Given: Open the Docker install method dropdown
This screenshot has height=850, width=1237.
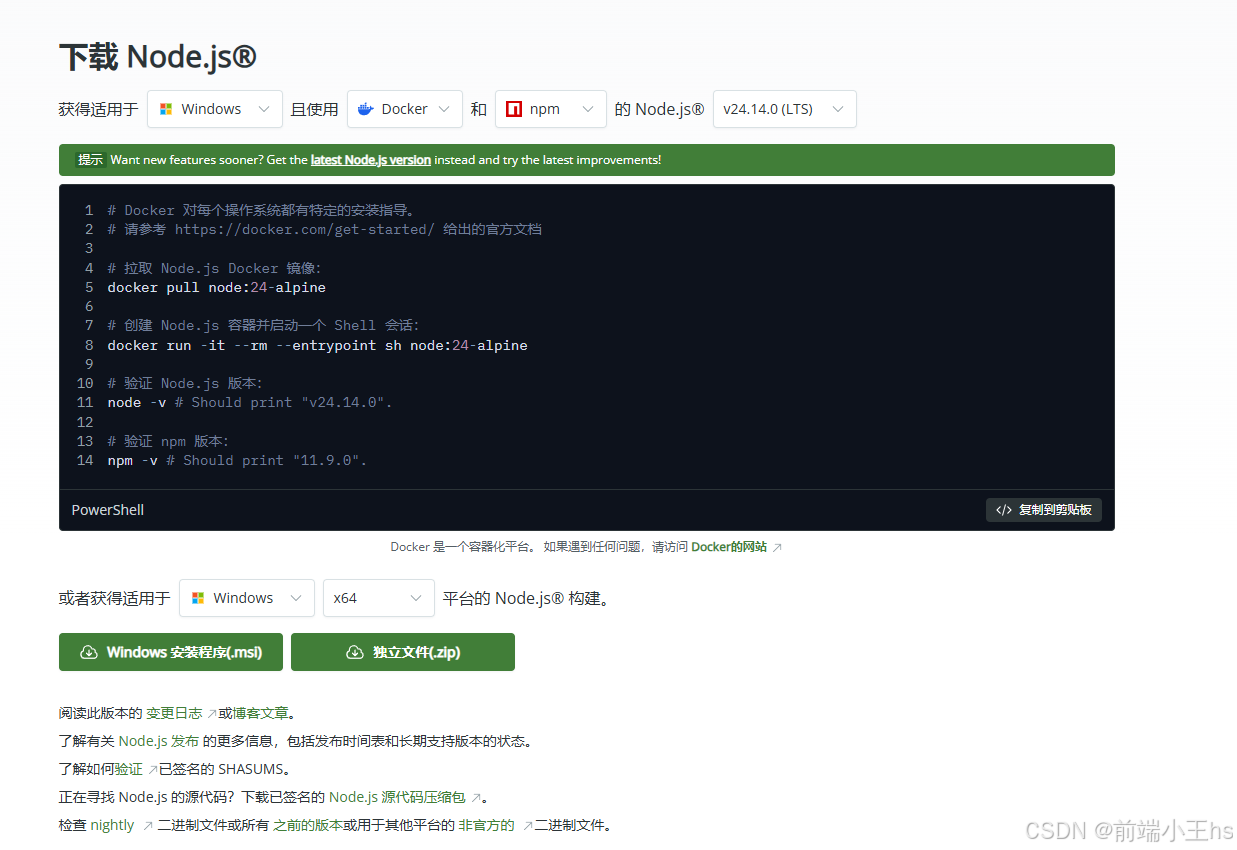Looking at the screenshot, I should point(405,109).
